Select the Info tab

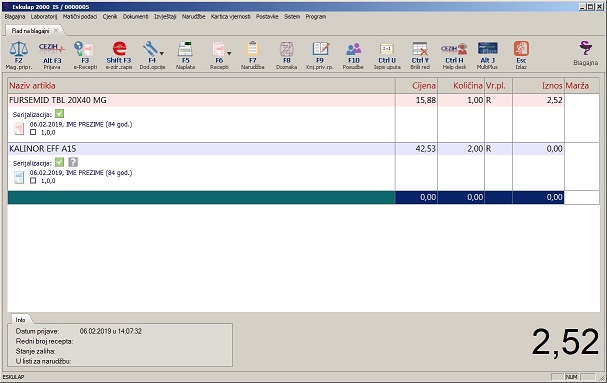[x=20, y=319]
